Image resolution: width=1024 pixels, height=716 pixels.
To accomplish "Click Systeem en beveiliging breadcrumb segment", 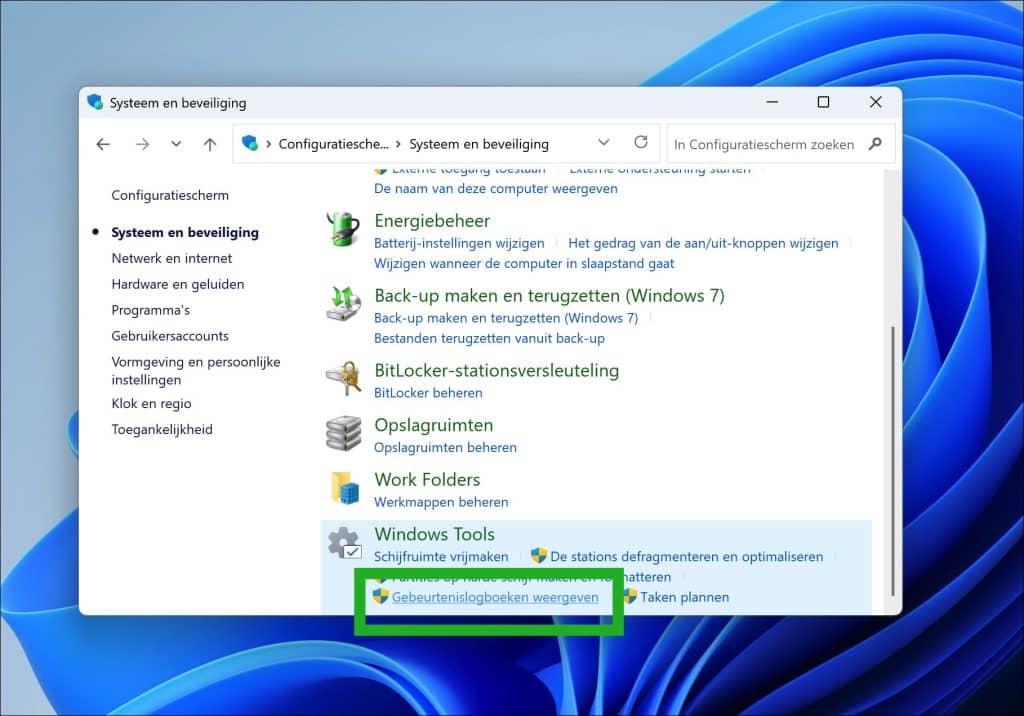I will tap(479, 144).
